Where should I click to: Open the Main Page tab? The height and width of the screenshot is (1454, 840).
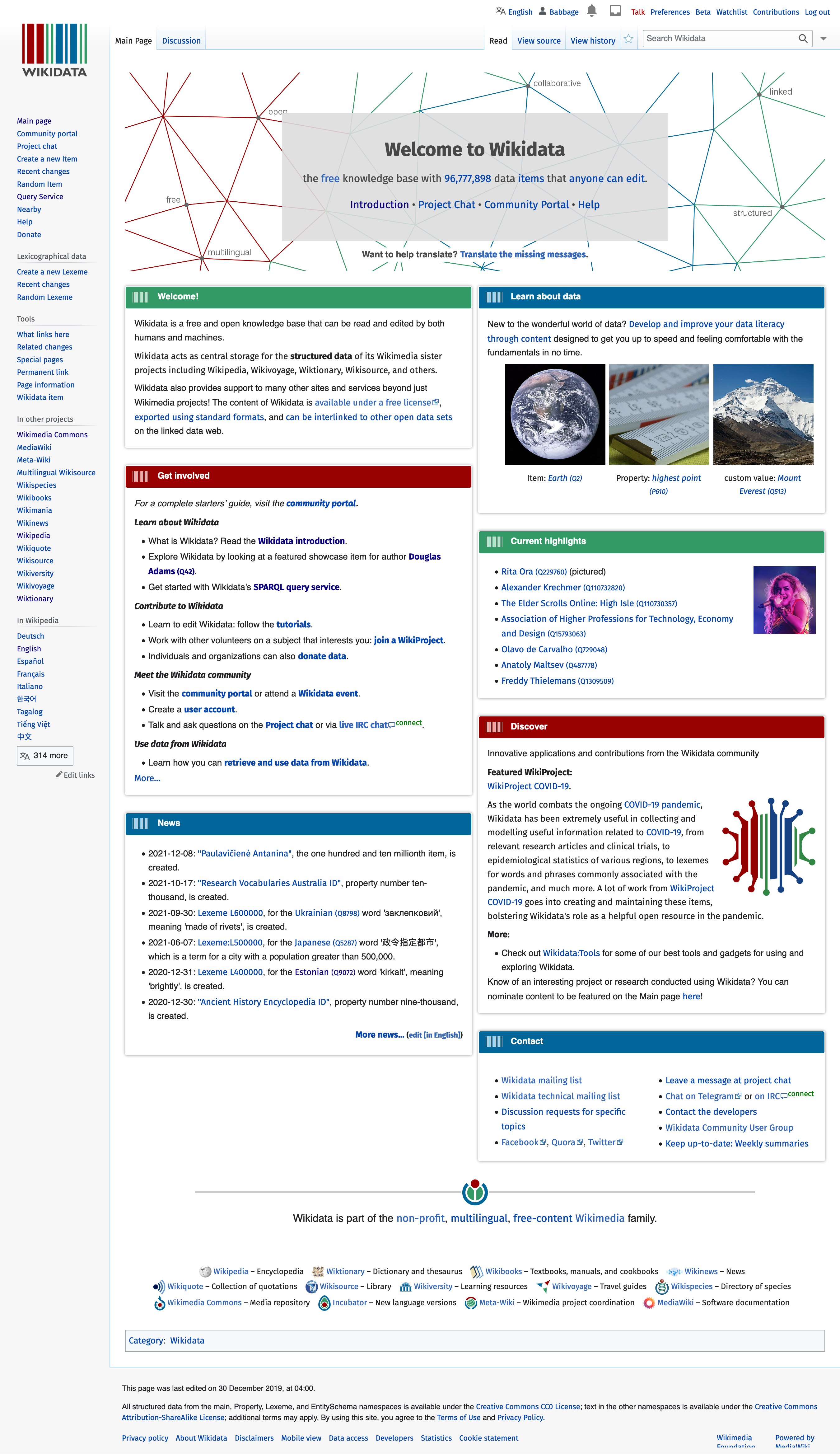[x=133, y=41]
